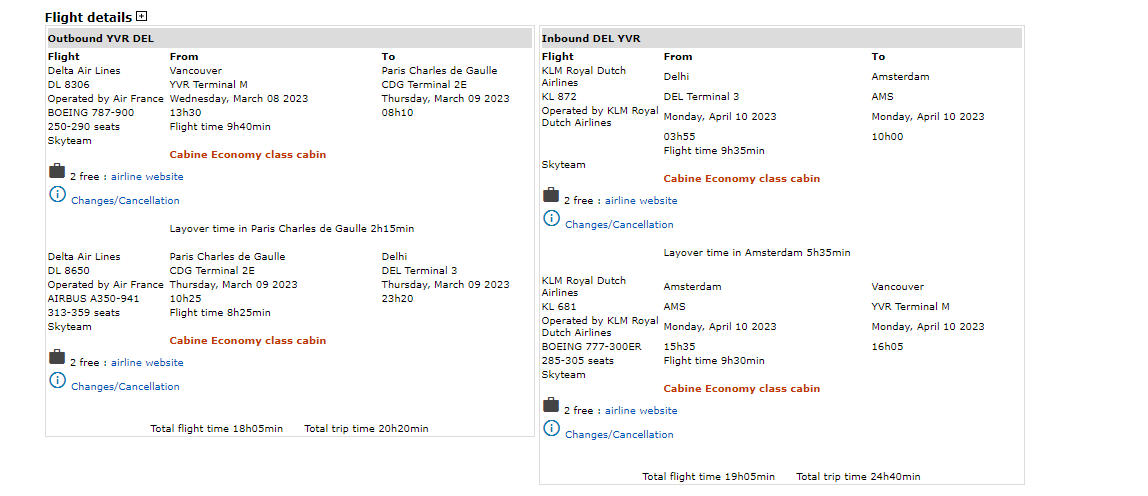Click info icon for Delhi–Amsterdam flight
Viewport: 1148px width, 496px height.
(x=551, y=218)
